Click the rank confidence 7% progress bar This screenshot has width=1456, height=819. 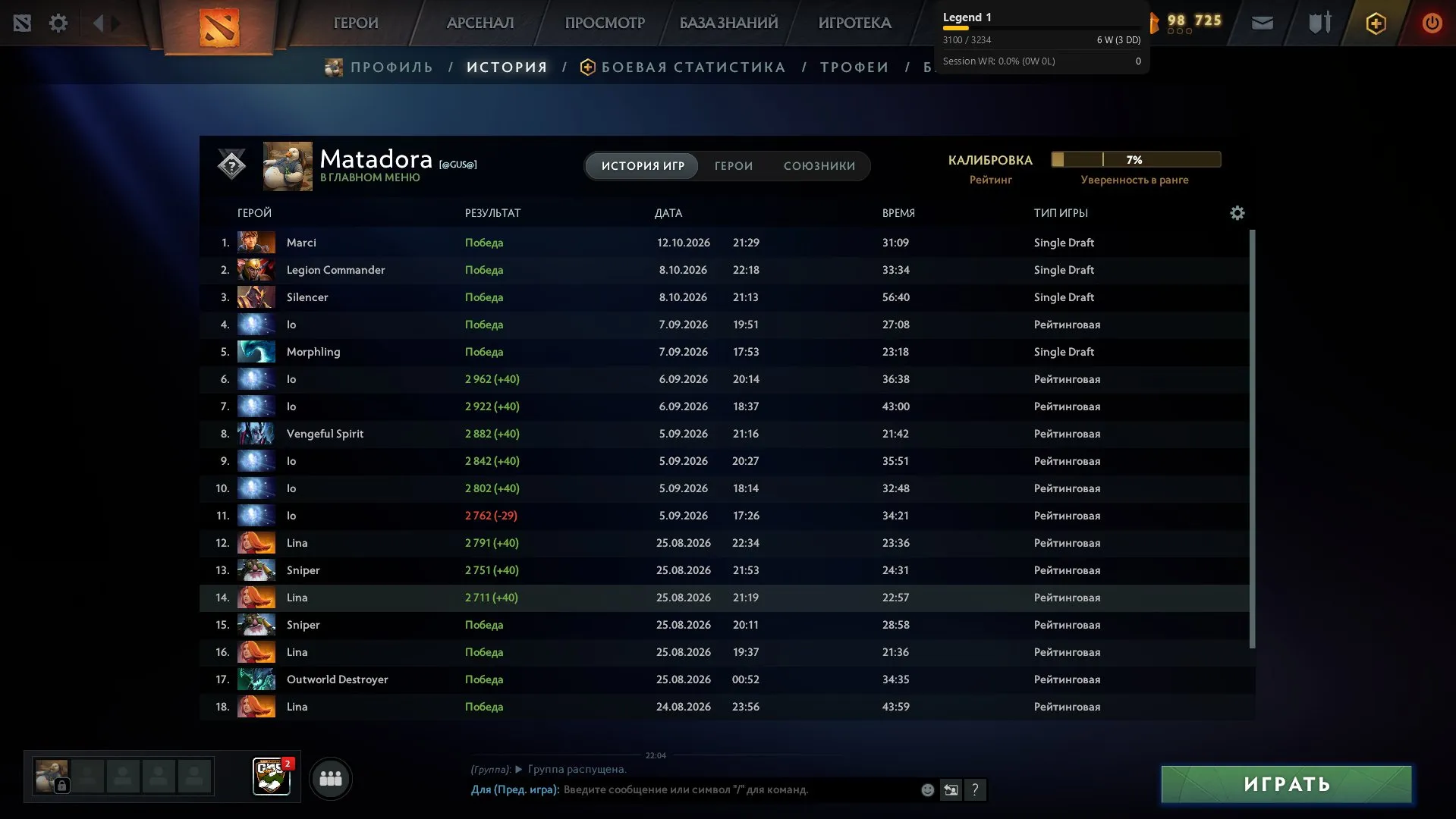click(x=1136, y=159)
